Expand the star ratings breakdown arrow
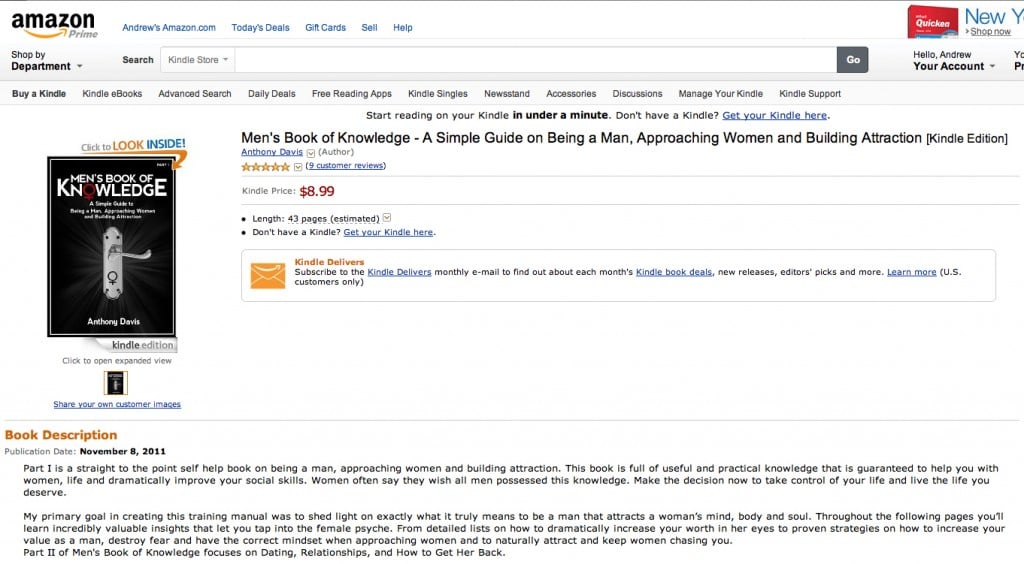Image resolution: width=1024 pixels, height=564 pixels. [298, 166]
